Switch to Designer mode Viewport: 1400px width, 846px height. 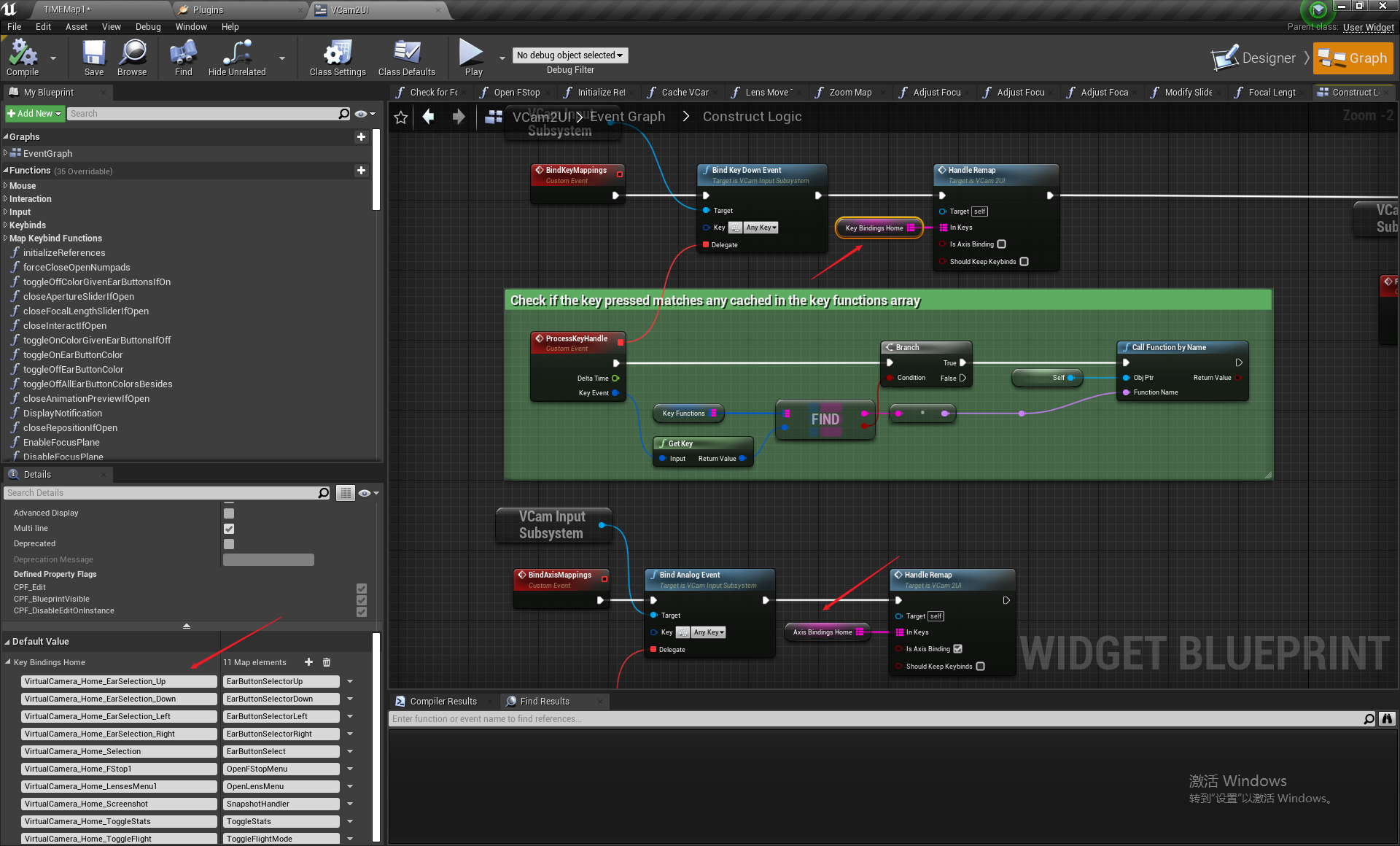(x=1253, y=58)
